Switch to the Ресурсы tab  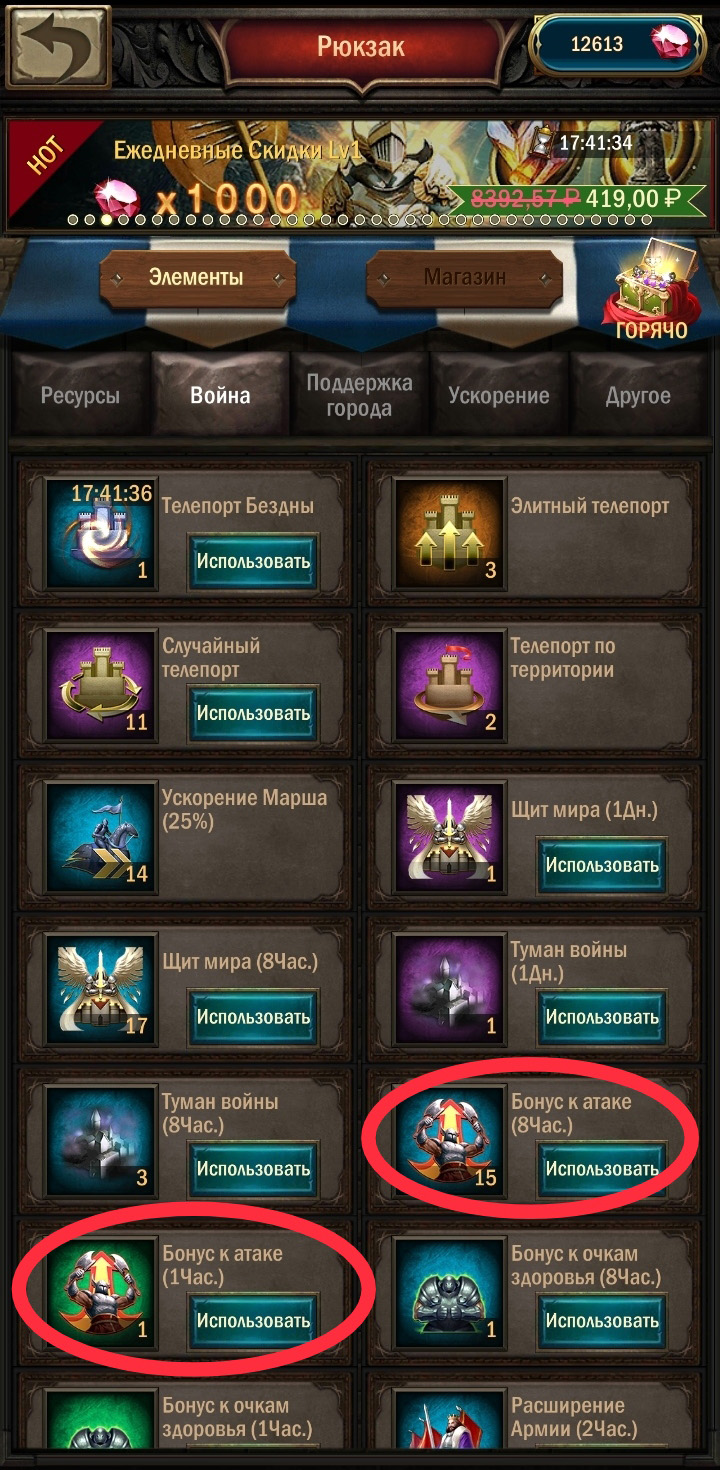[80, 395]
